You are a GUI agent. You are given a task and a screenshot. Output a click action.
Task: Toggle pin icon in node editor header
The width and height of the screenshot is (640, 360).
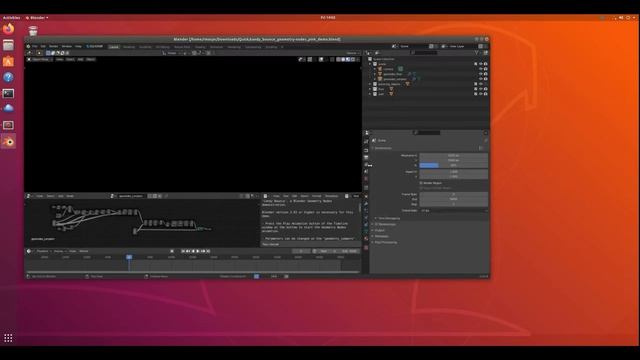[x=166, y=196]
